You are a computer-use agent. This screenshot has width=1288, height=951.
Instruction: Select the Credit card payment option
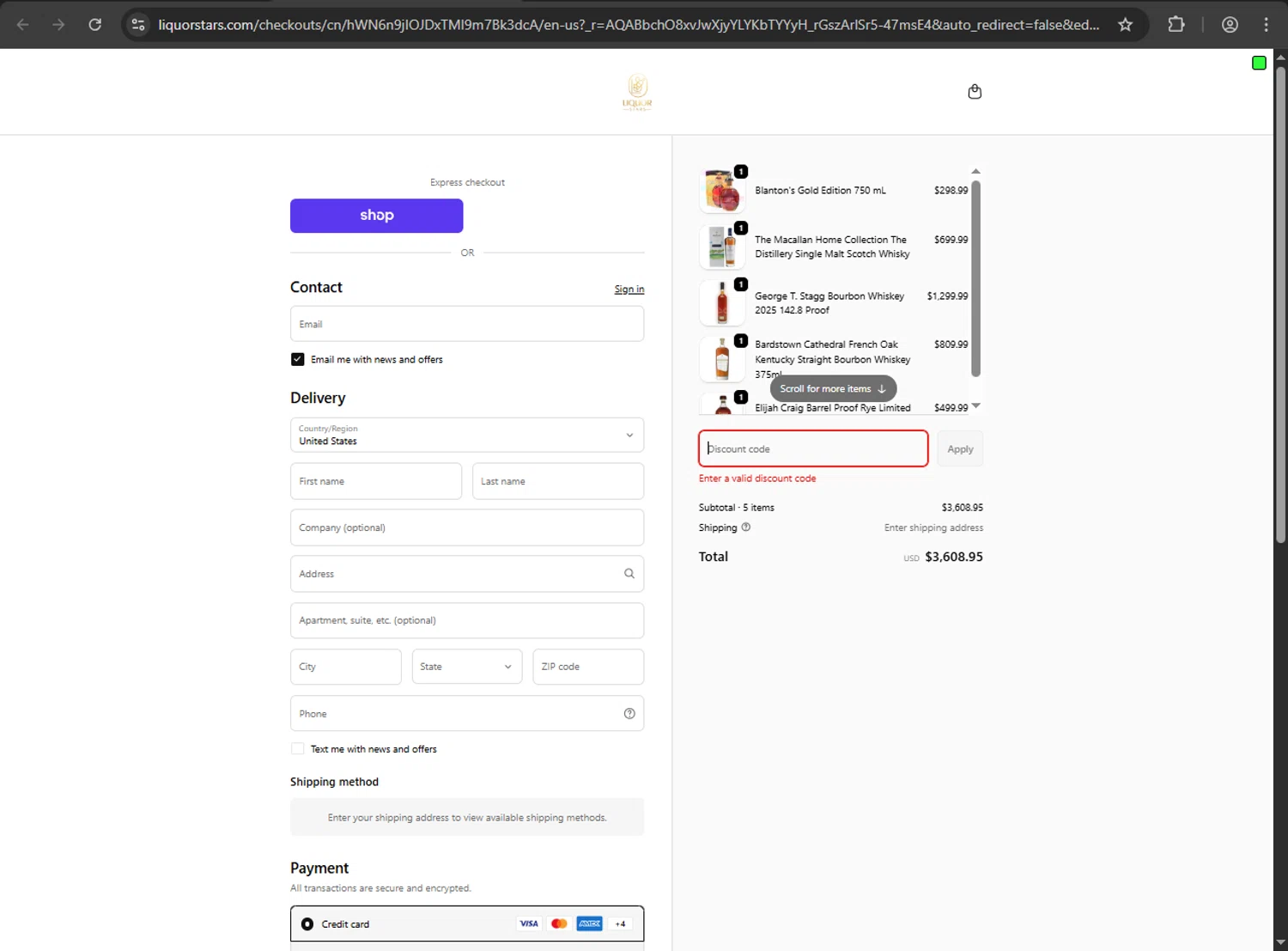point(307,924)
